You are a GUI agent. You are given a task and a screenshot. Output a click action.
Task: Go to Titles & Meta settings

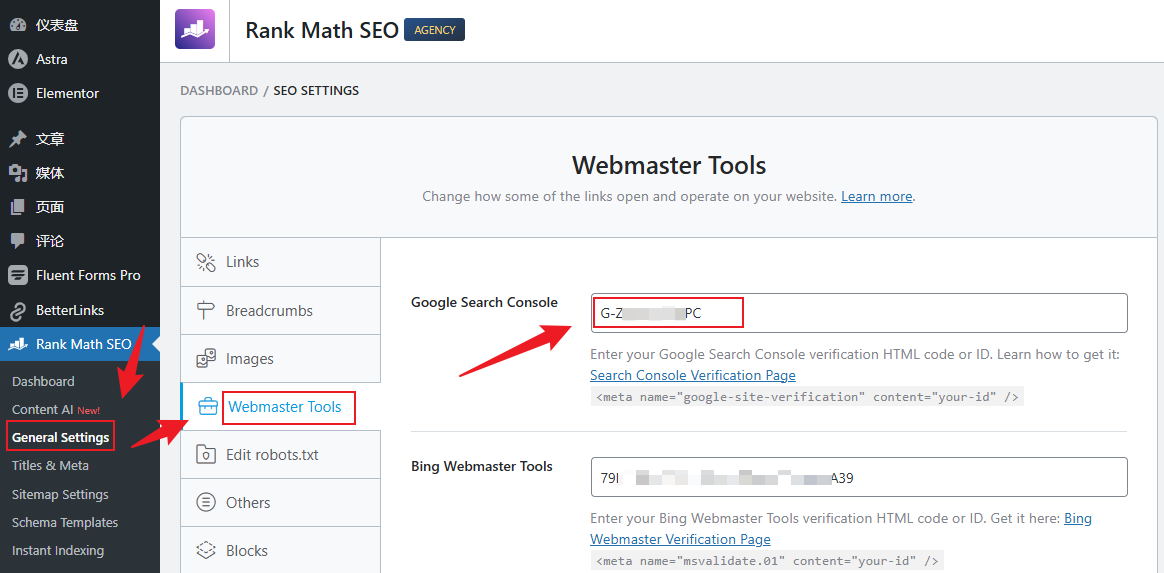(x=50, y=466)
